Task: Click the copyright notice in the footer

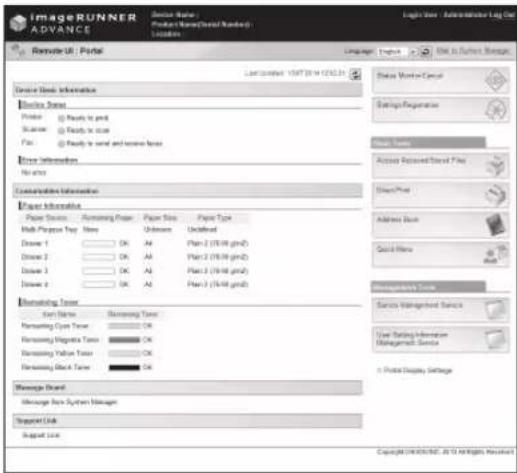Action: (445, 452)
